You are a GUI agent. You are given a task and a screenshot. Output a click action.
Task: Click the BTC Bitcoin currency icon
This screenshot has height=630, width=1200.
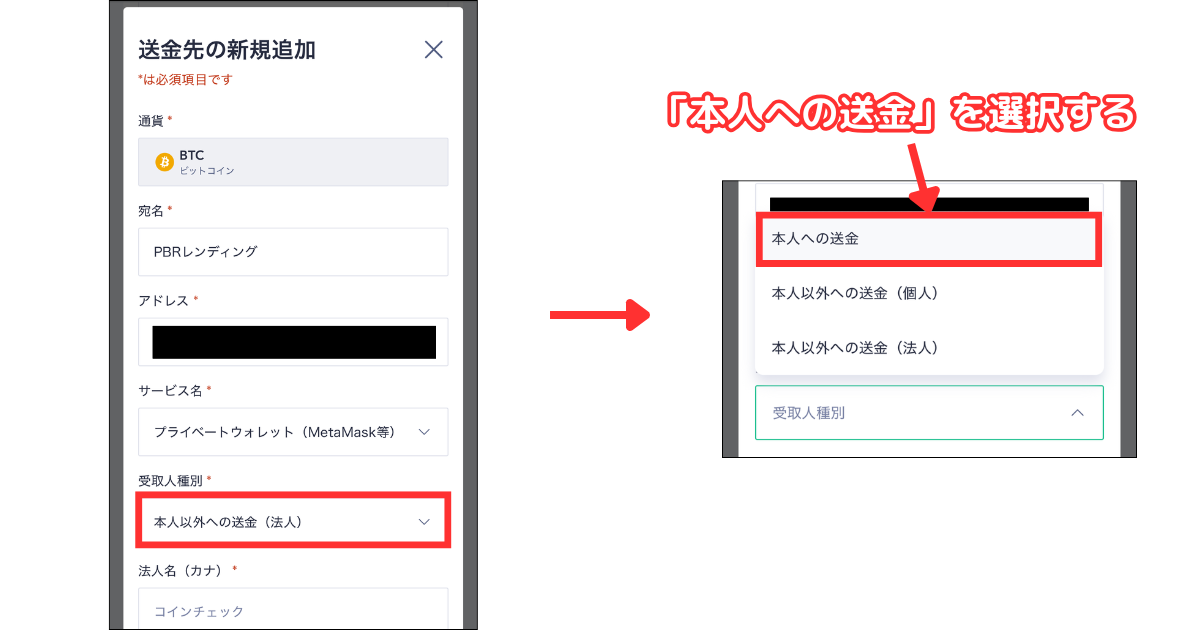(x=164, y=161)
